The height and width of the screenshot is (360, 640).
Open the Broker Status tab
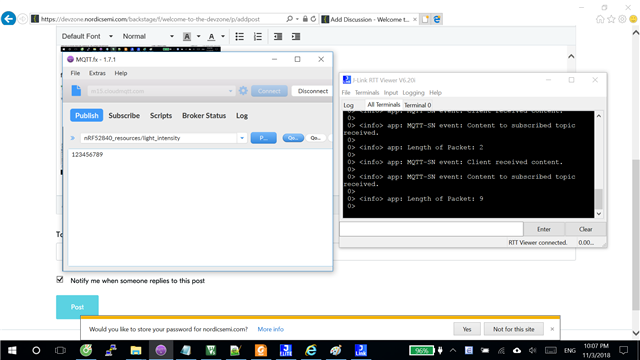click(x=204, y=116)
